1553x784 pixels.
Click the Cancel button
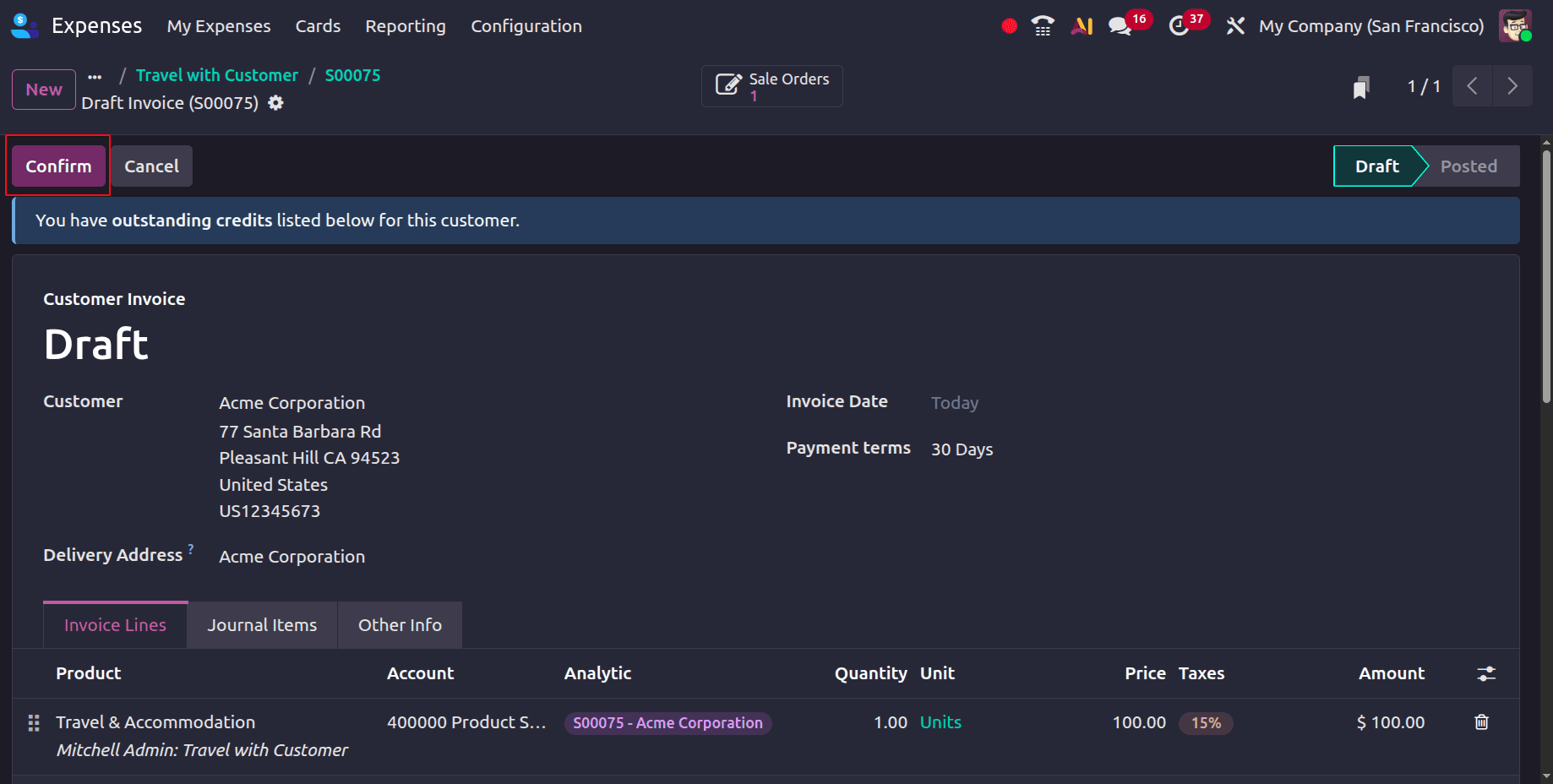[x=151, y=166]
